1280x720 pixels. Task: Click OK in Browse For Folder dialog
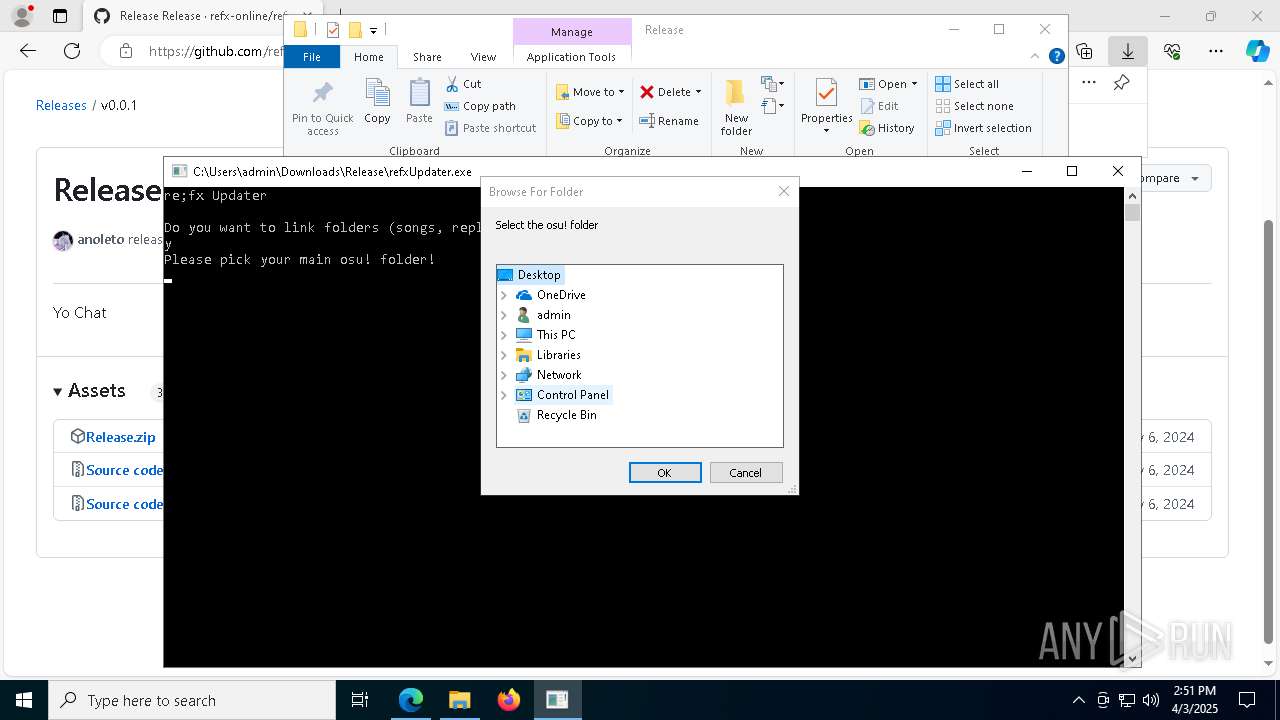pyautogui.click(x=665, y=473)
